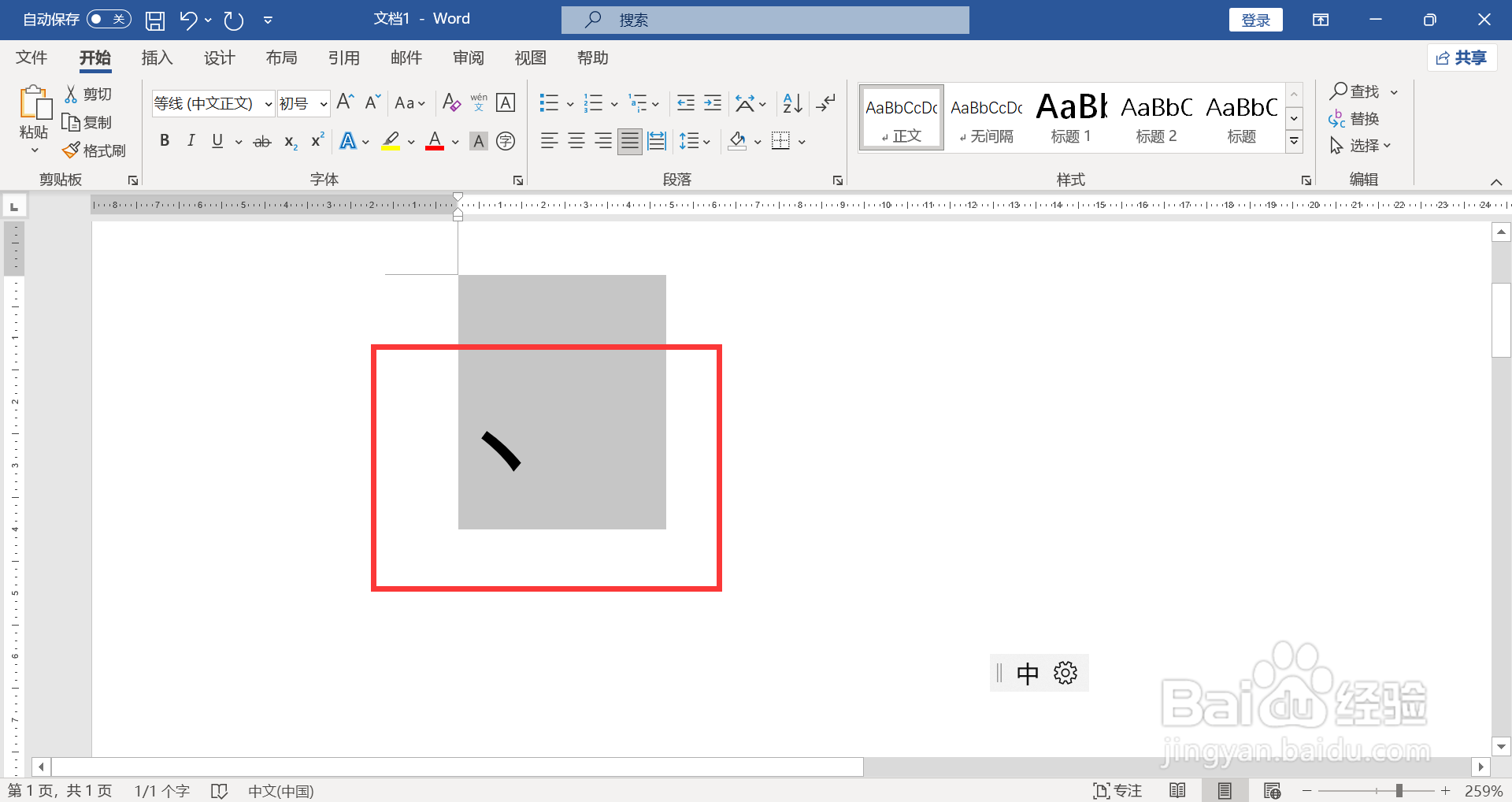Increase paragraph indent
The width and height of the screenshot is (1512, 802).
pyautogui.click(x=713, y=102)
